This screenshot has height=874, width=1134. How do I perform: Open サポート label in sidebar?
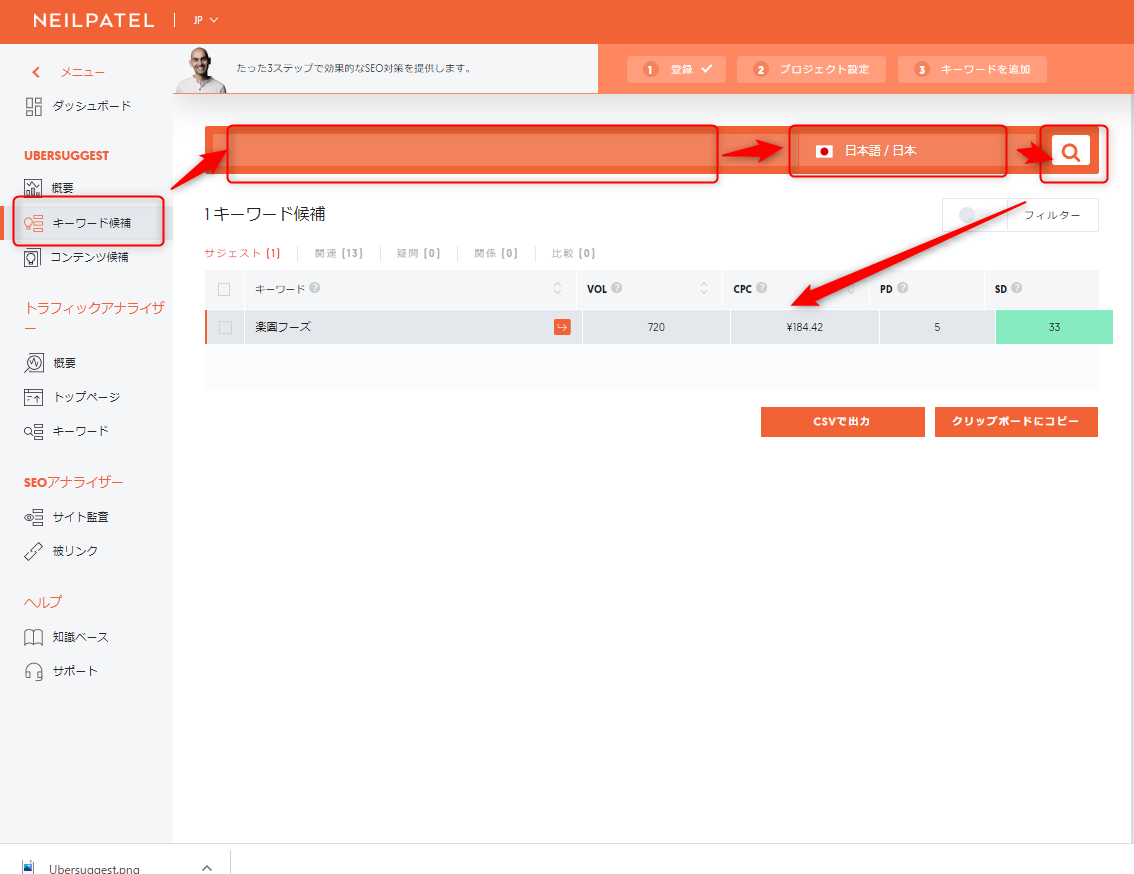(x=75, y=671)
